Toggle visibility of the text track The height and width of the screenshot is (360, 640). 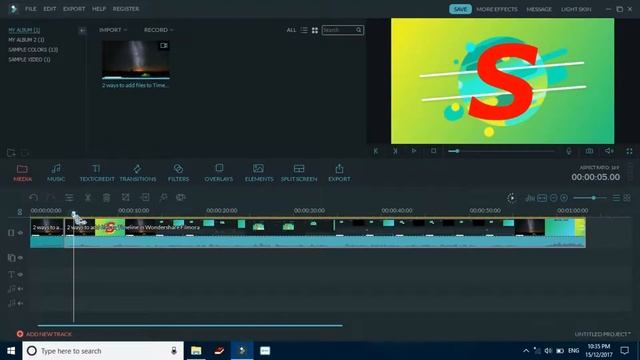[20, 275]
